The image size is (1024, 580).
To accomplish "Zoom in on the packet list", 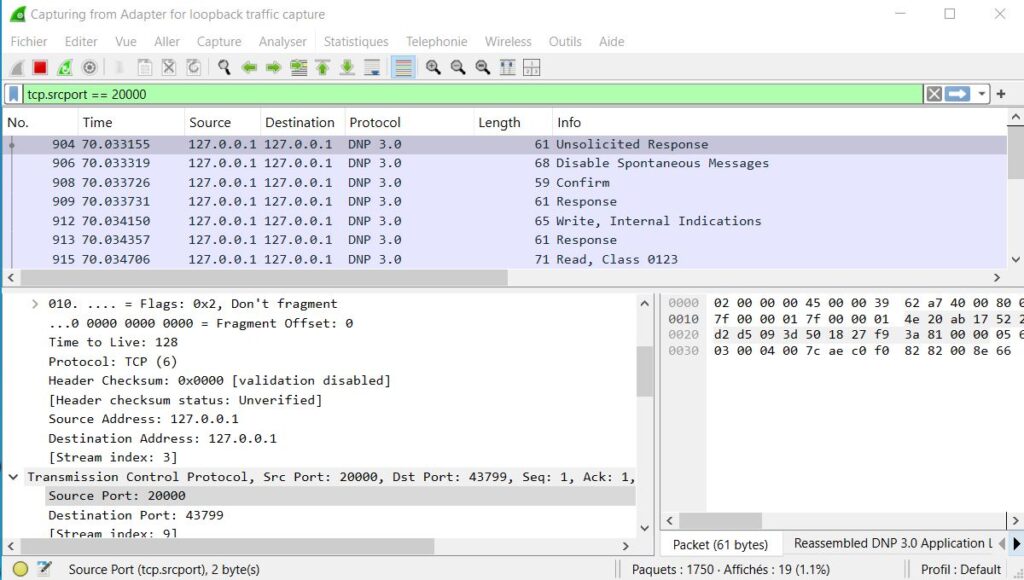I will coord(432,67).
